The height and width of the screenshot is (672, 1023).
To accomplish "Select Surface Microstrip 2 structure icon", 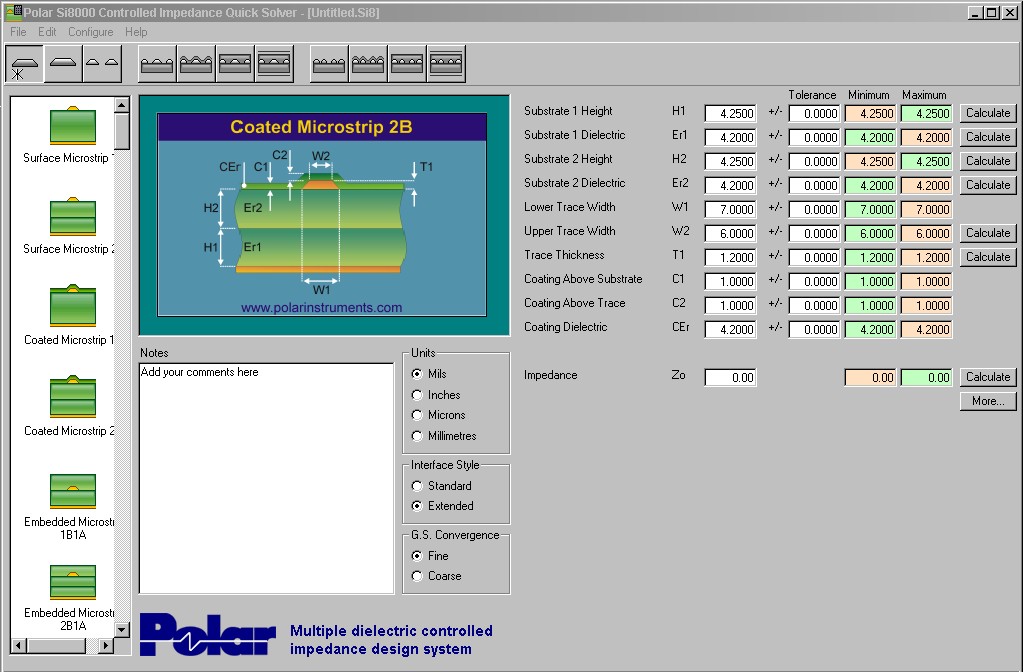I will point(72,217).
